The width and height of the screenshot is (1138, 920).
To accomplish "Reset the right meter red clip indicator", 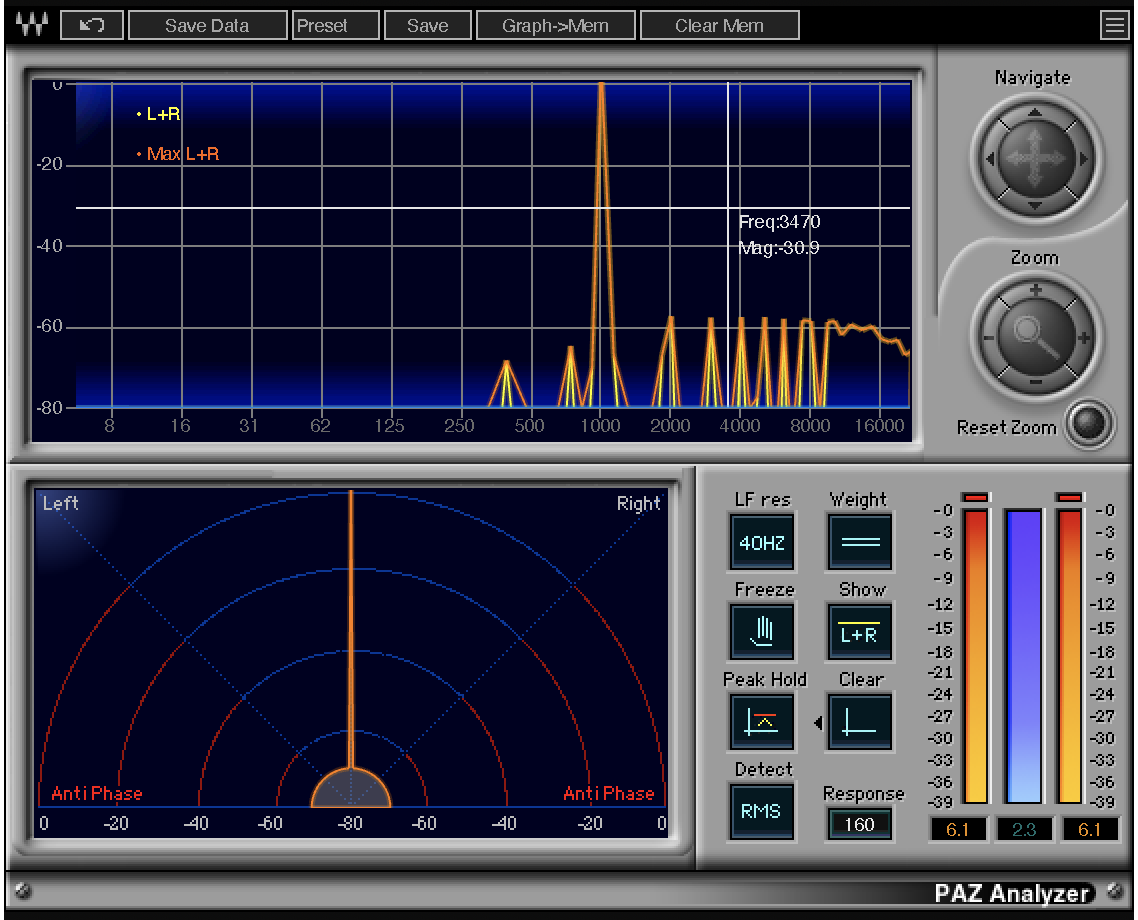I will (1070, 497).
